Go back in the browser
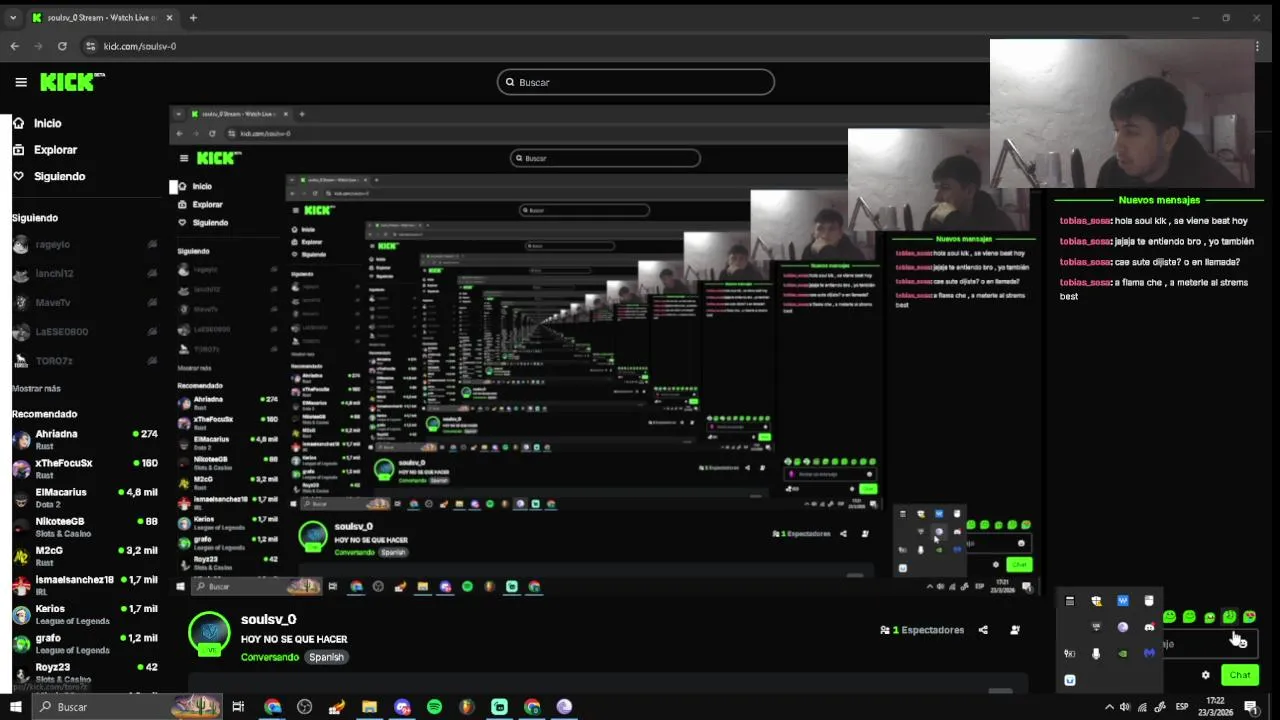Screen dimensions: 1280x720 pos(14,46)
